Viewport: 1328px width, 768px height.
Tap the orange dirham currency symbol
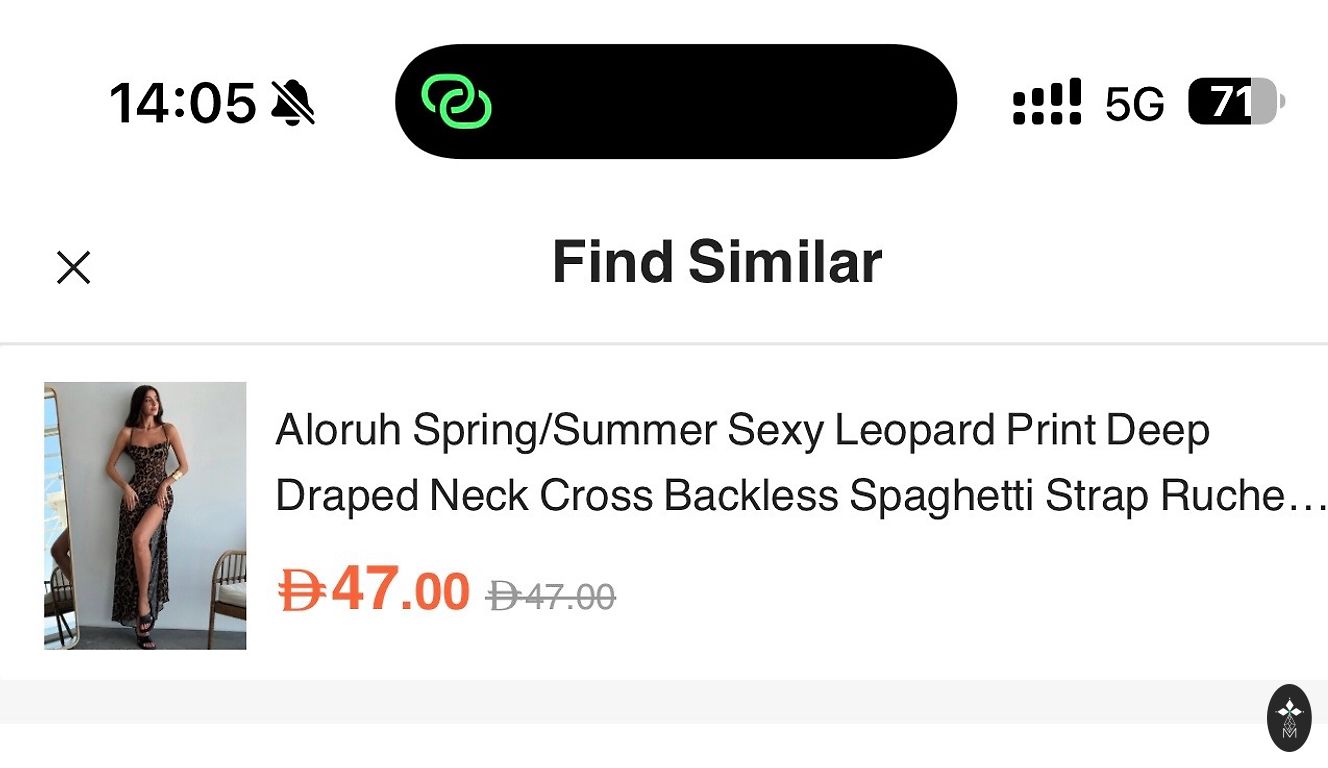pyautogui.click(x=301, y=590)
